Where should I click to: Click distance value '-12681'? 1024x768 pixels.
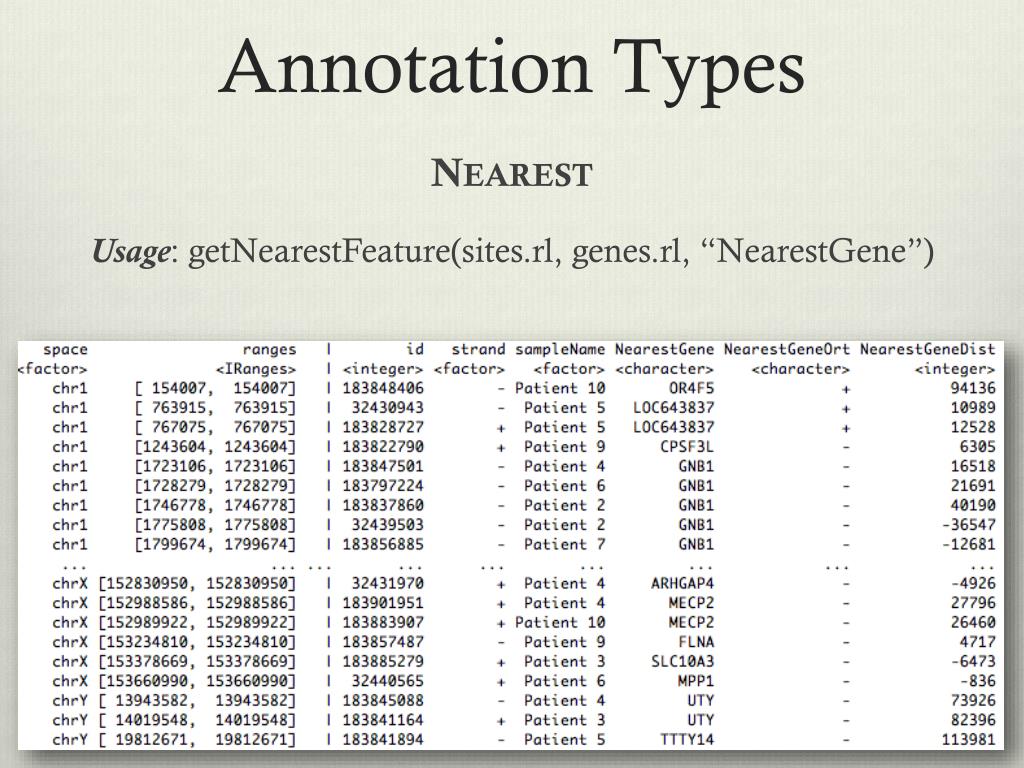click(968, 545)
